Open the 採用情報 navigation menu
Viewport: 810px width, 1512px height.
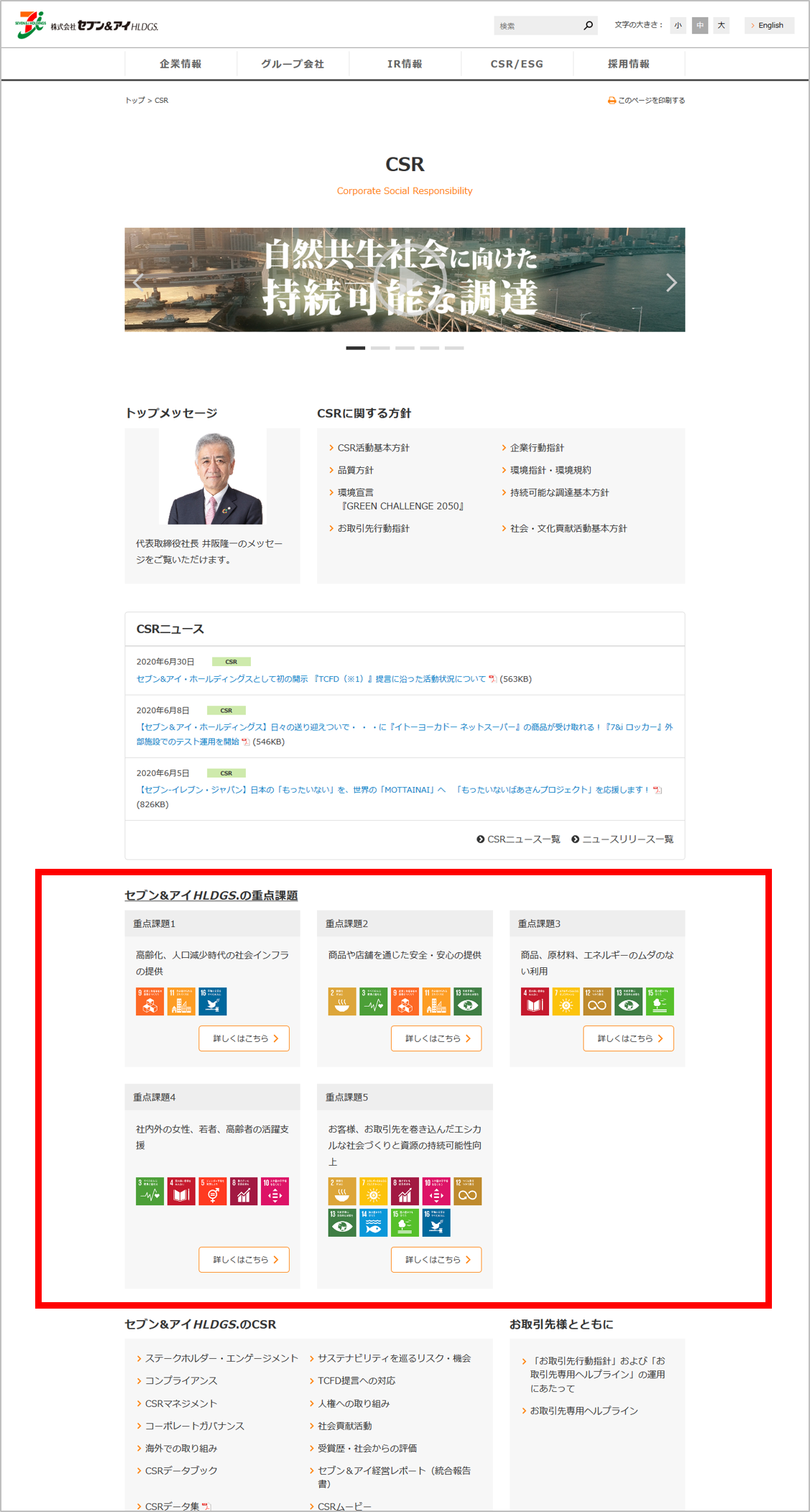(629, 64)
